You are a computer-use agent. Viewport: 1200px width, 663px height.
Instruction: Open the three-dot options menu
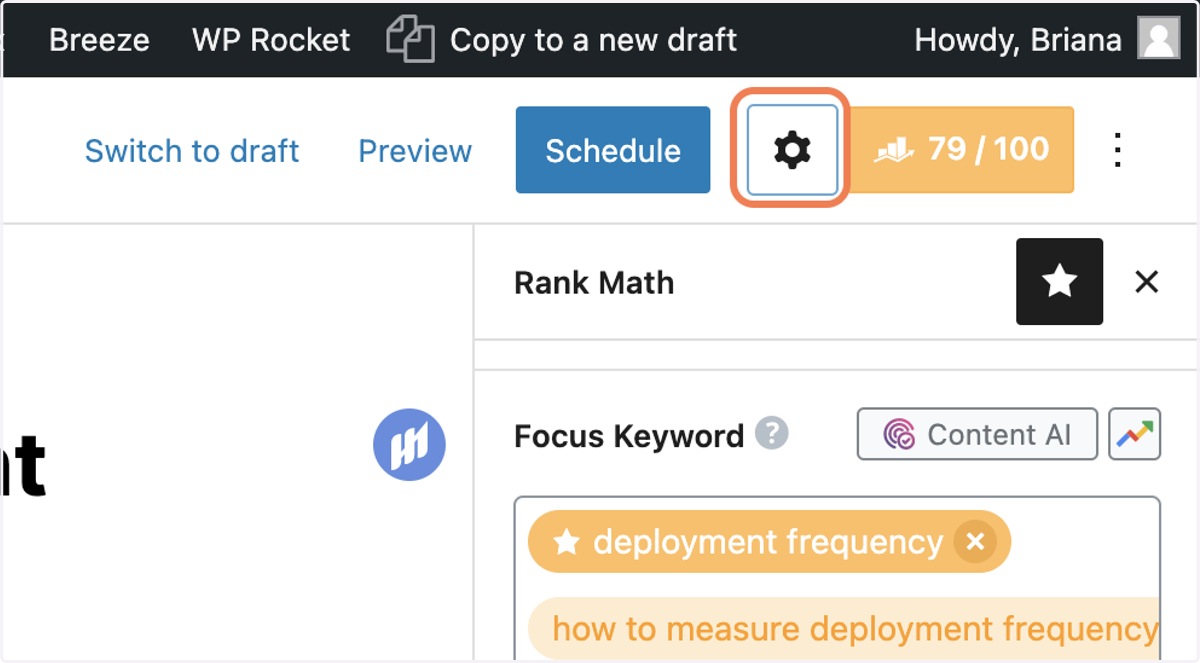pos(1118,150)
